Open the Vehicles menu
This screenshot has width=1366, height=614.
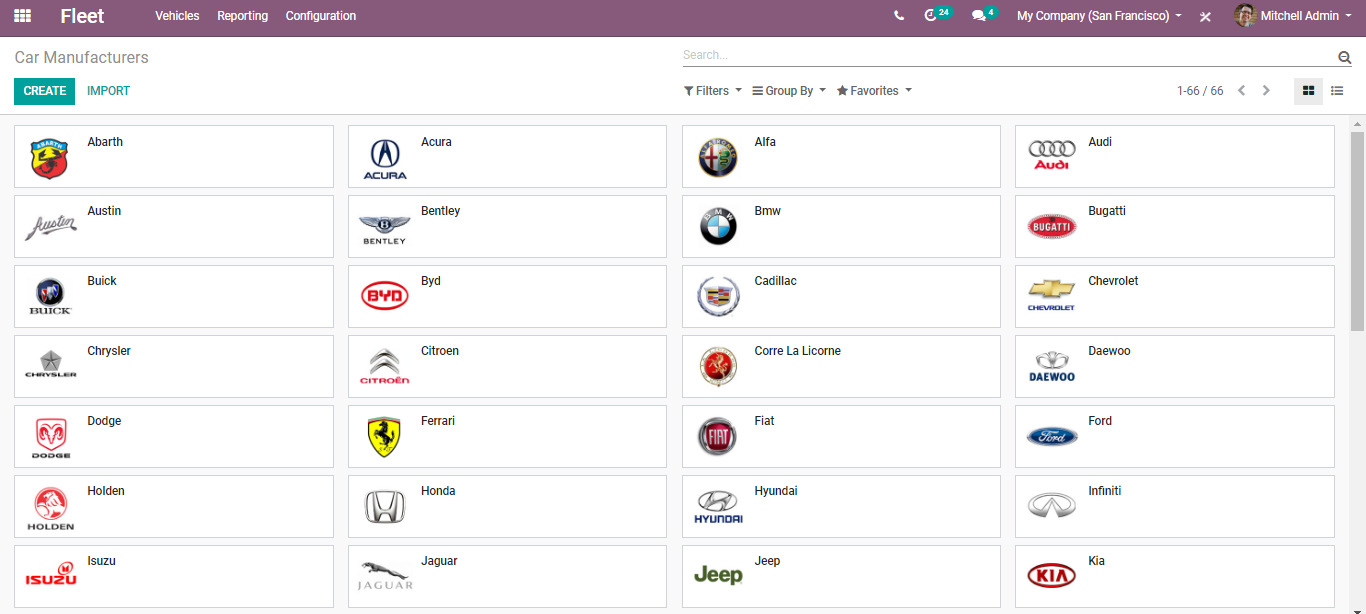tap(177, 16)
